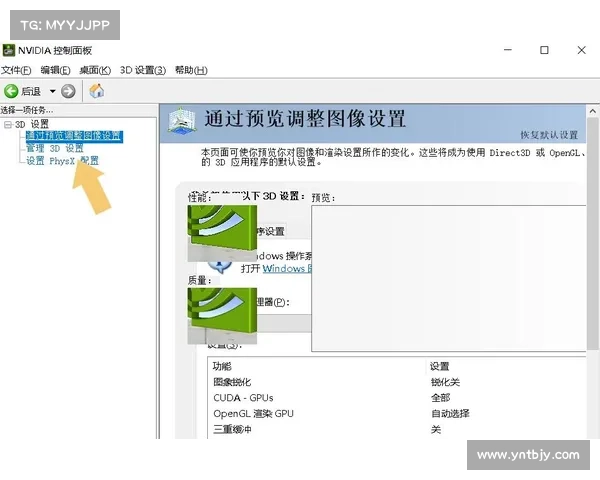Open the Back history dropdown arrow
Image resolution: width=600 pixels, height=480 pixels.
tap(50, 91)
